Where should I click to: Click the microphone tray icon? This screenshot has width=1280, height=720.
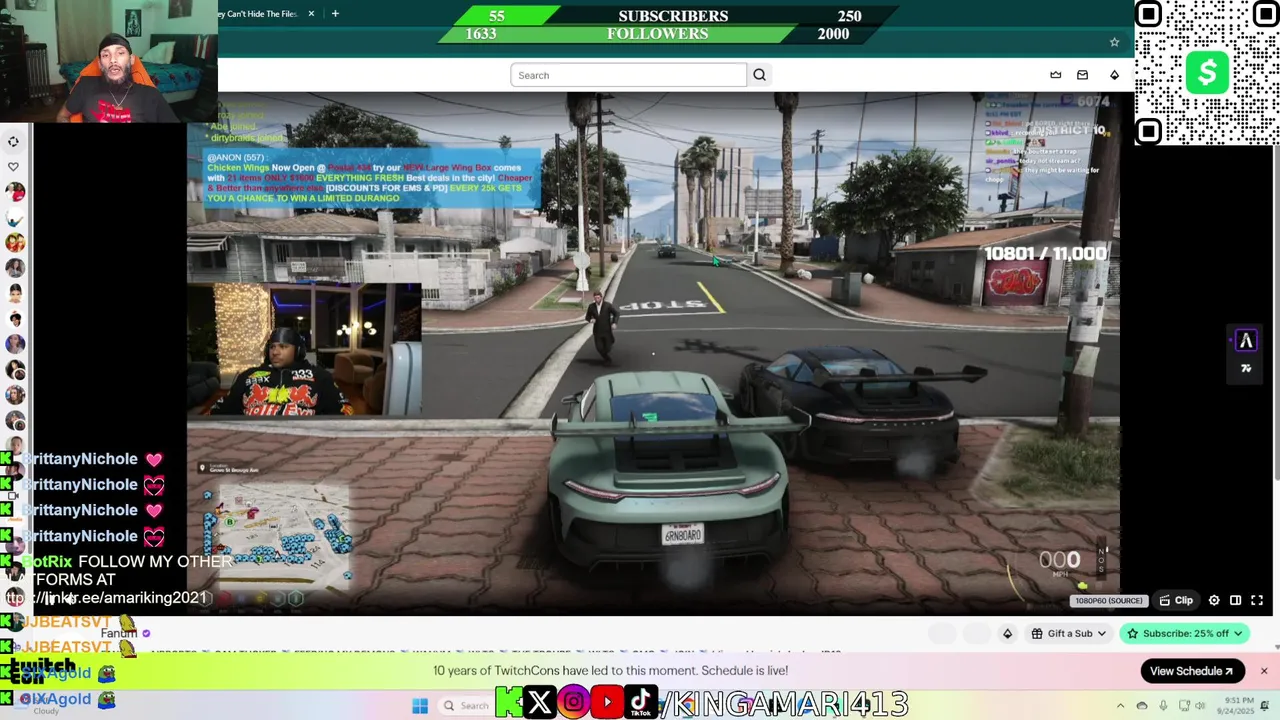coord(1162,706)
